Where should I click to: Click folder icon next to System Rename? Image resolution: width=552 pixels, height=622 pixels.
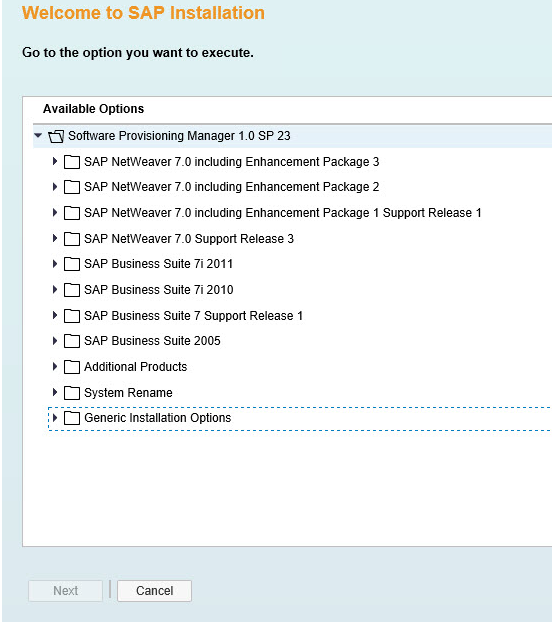[x=72, y=393]
